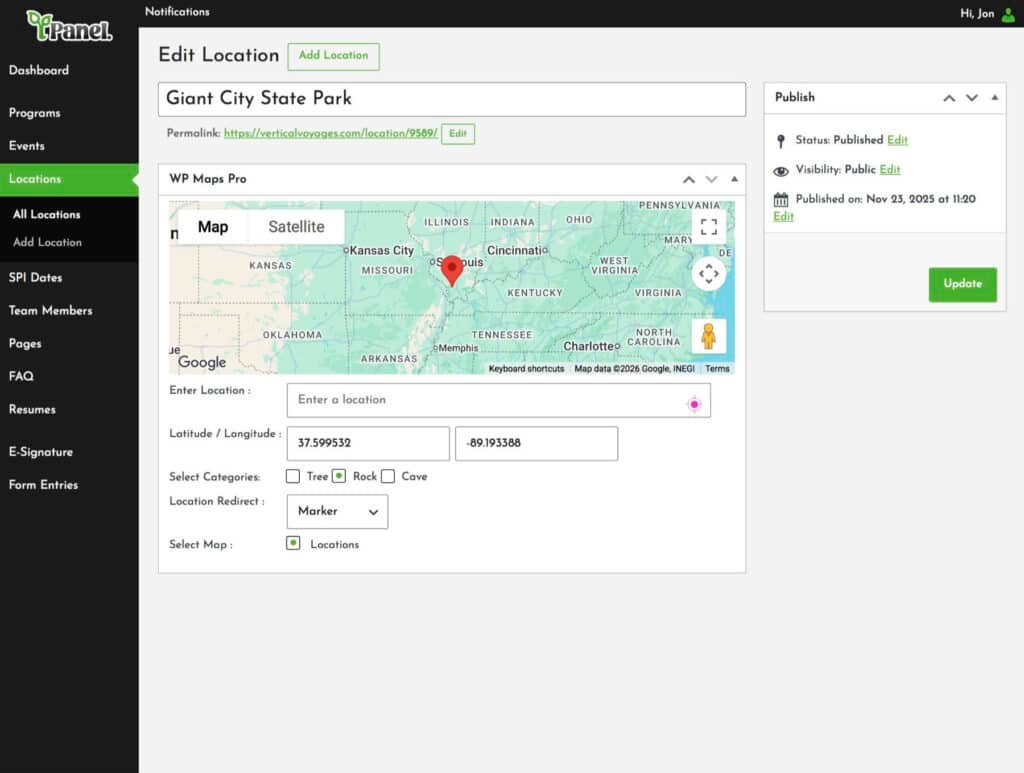Check the Tree category checkbox
The width and height of the screenshot is (1024, 773).
[x=293, y=477]
